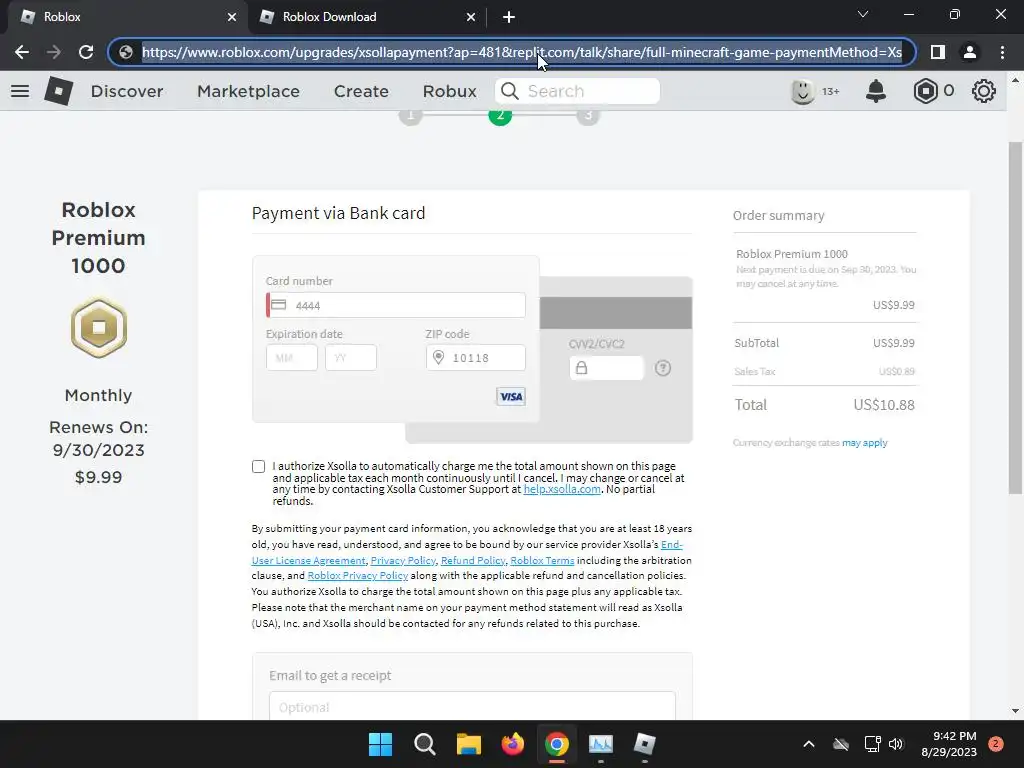Screen dimensions: 1024x768
Task: Open the Roblox Terms link
Action: [542, 560]
